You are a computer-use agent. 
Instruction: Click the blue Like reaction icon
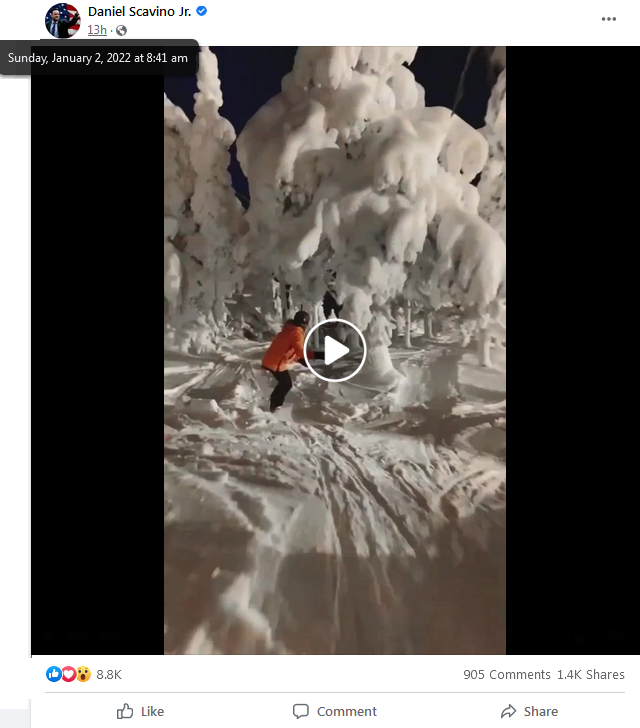click(x=53, y=674)
